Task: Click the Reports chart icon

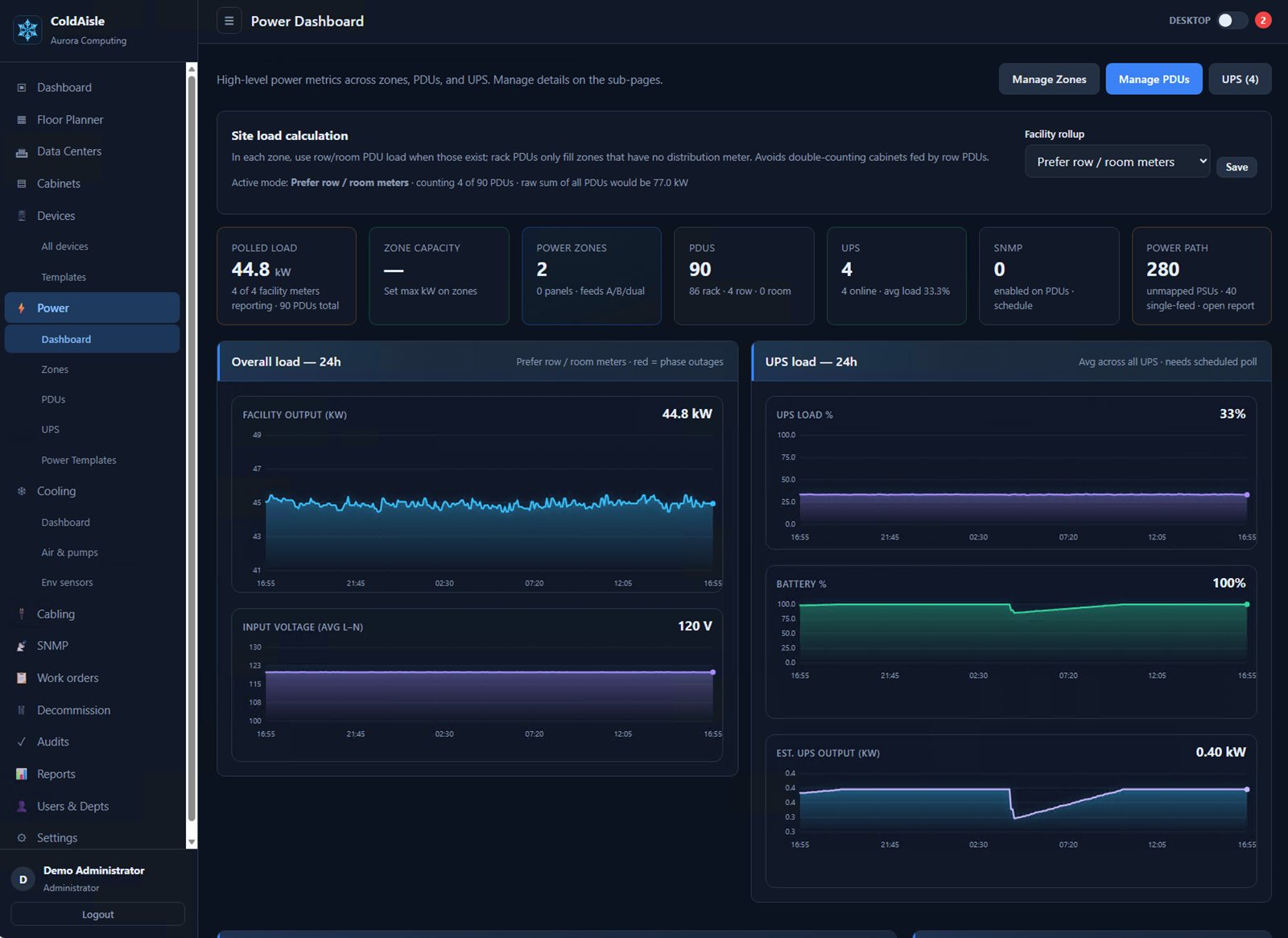Action: point(22,774)
